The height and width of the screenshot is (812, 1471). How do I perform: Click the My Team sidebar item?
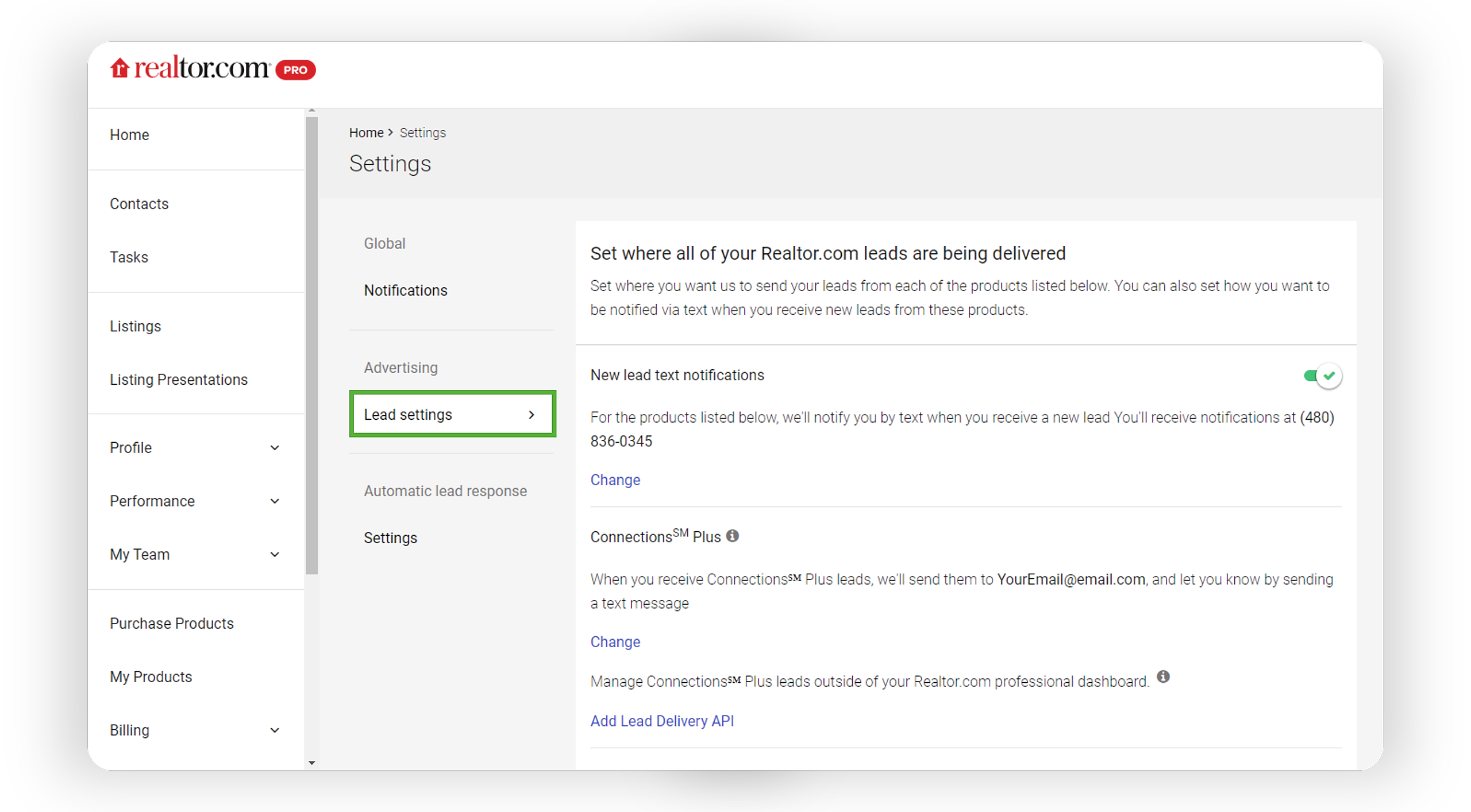(140, 555)
